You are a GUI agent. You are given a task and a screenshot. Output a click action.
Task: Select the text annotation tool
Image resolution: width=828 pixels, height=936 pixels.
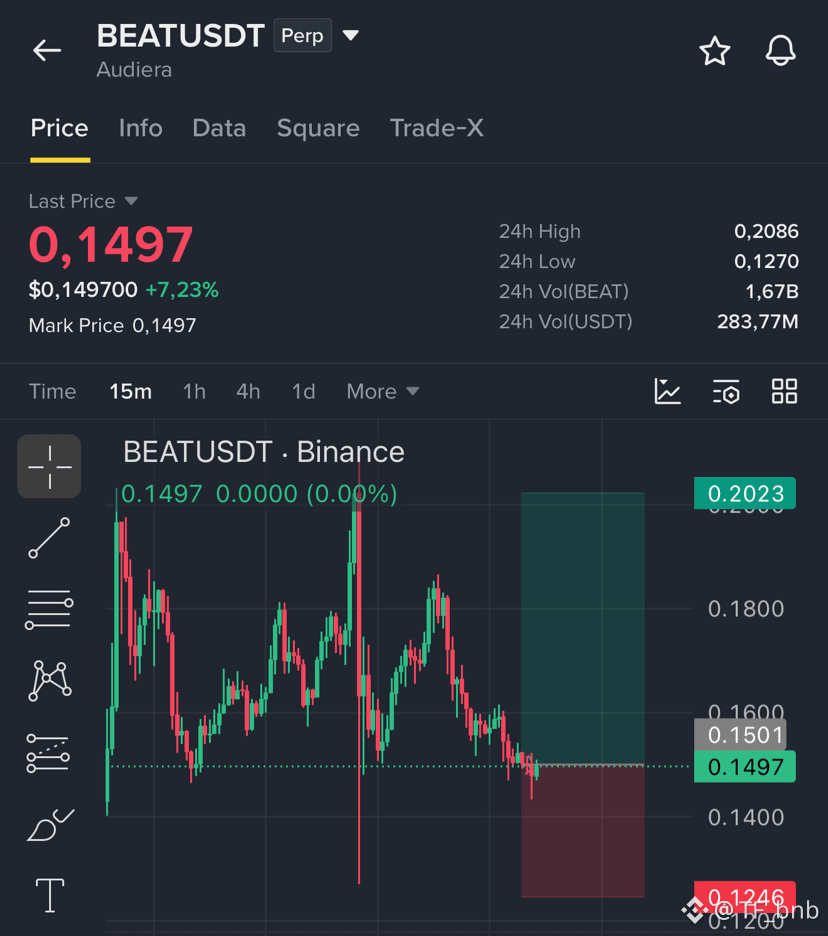pyautogui.click(x=50, y=895)
